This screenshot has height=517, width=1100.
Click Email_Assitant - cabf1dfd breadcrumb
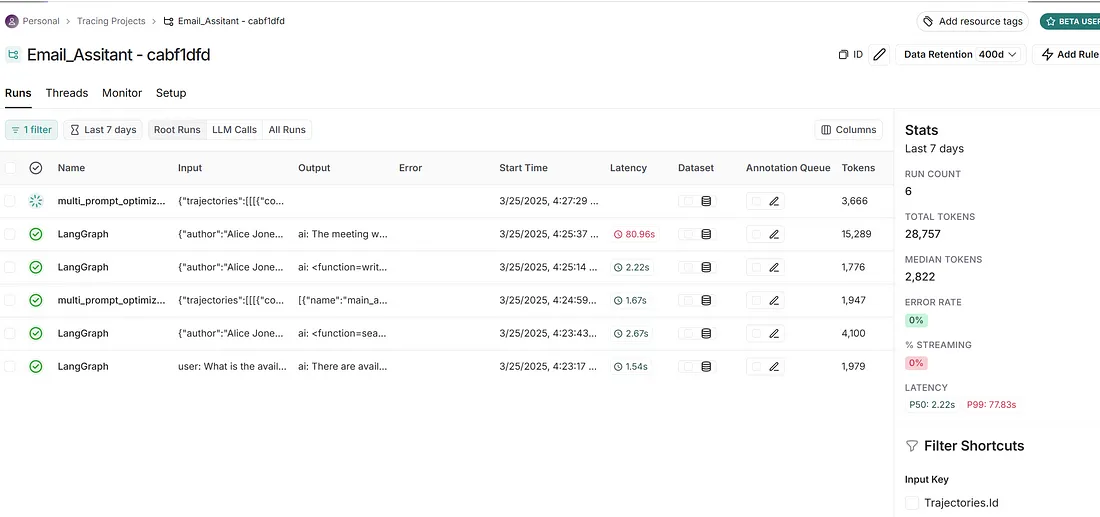click(231, 21)
